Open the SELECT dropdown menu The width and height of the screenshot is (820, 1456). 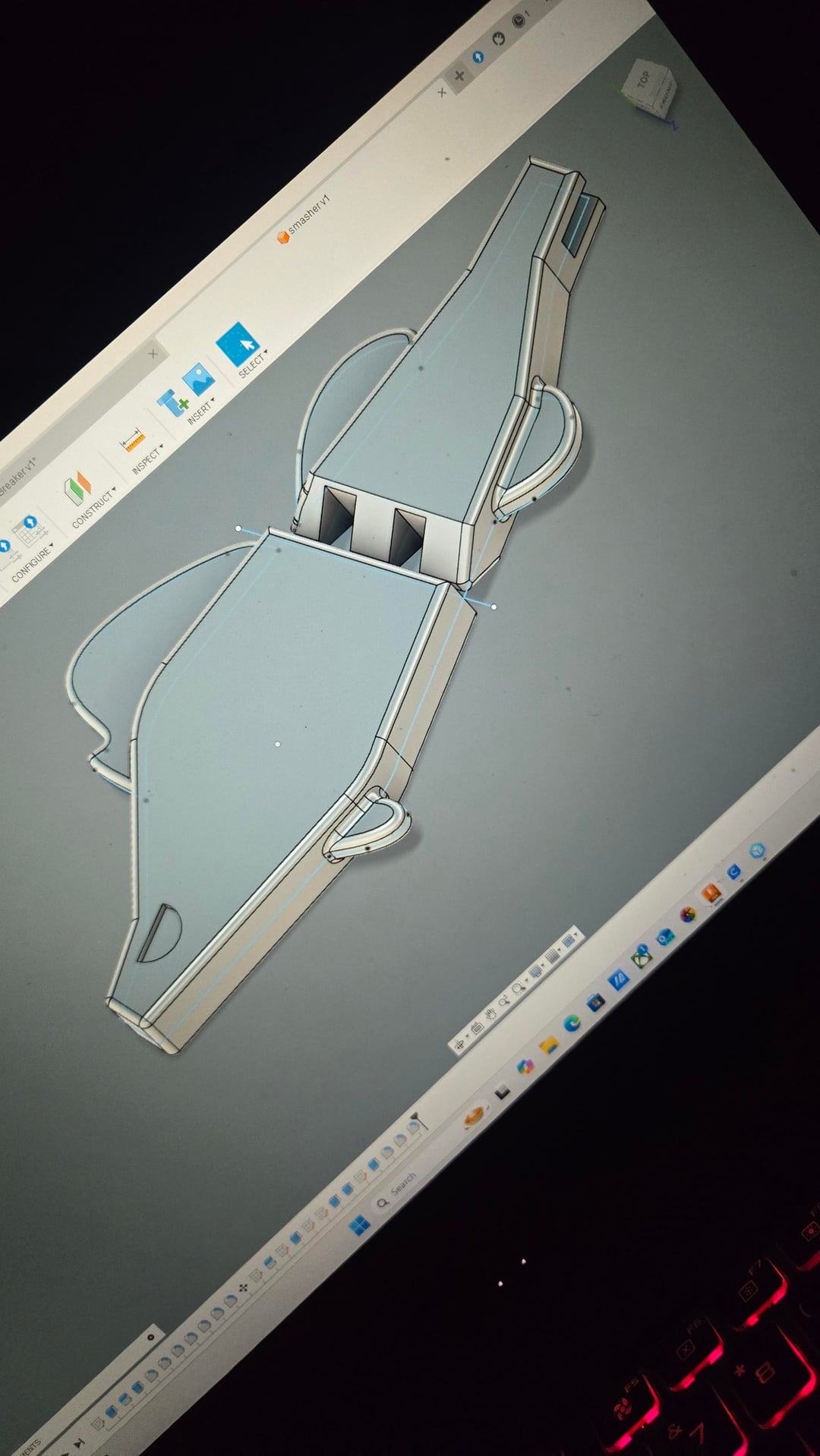(254, 364)
